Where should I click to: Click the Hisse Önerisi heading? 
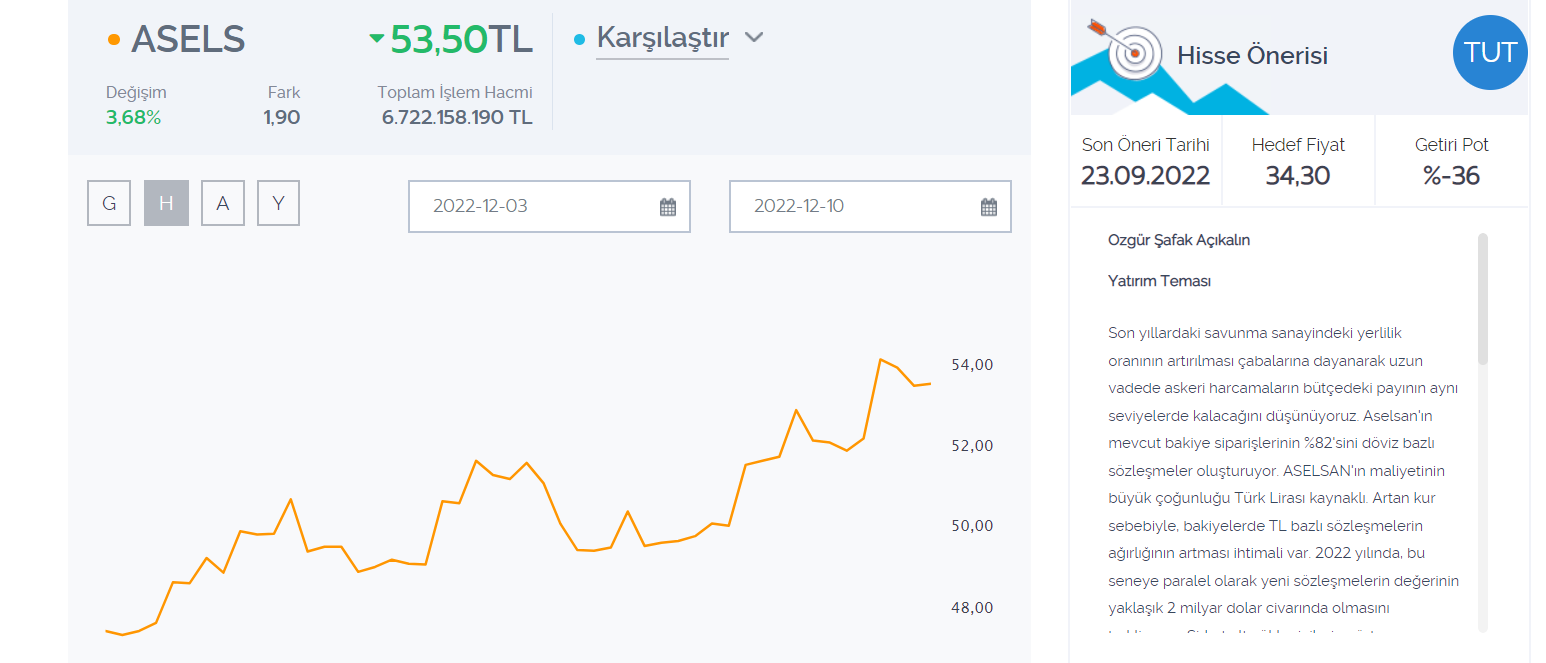[x=1253, y=56]
